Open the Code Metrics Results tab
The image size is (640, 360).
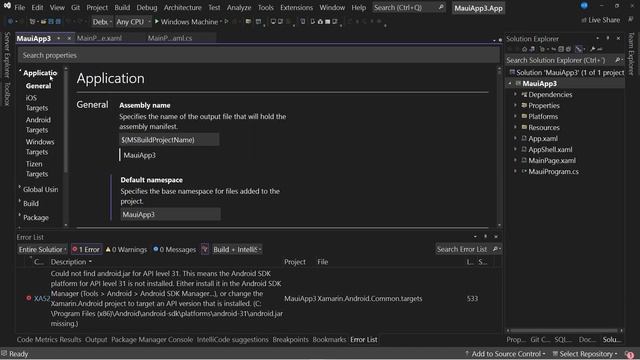[x=49, y=340]
